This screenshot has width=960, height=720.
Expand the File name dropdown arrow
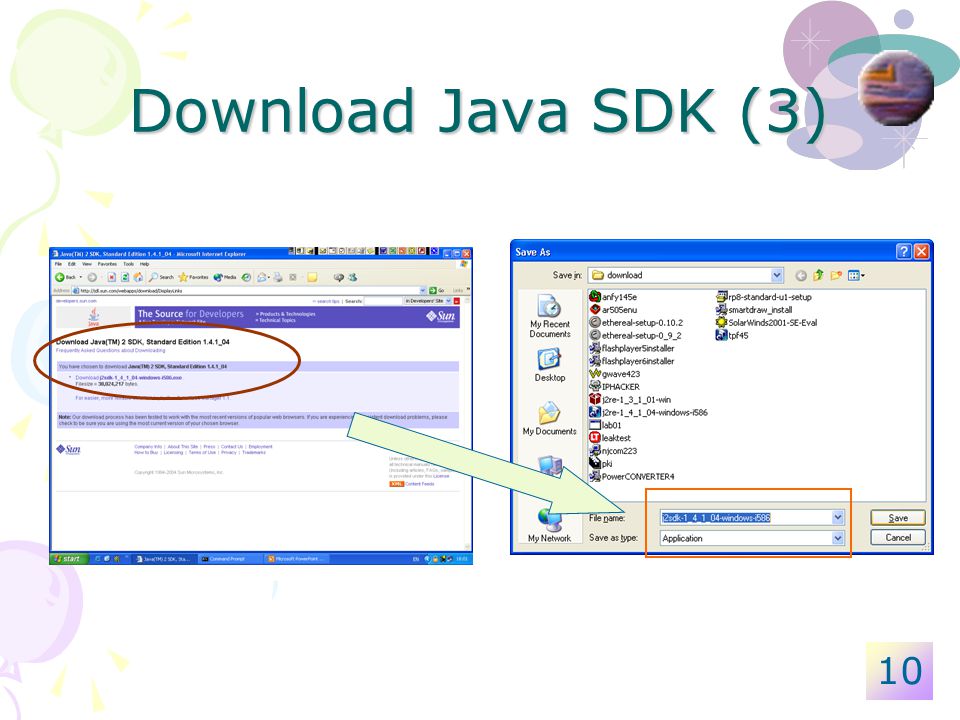click(838, 518)
